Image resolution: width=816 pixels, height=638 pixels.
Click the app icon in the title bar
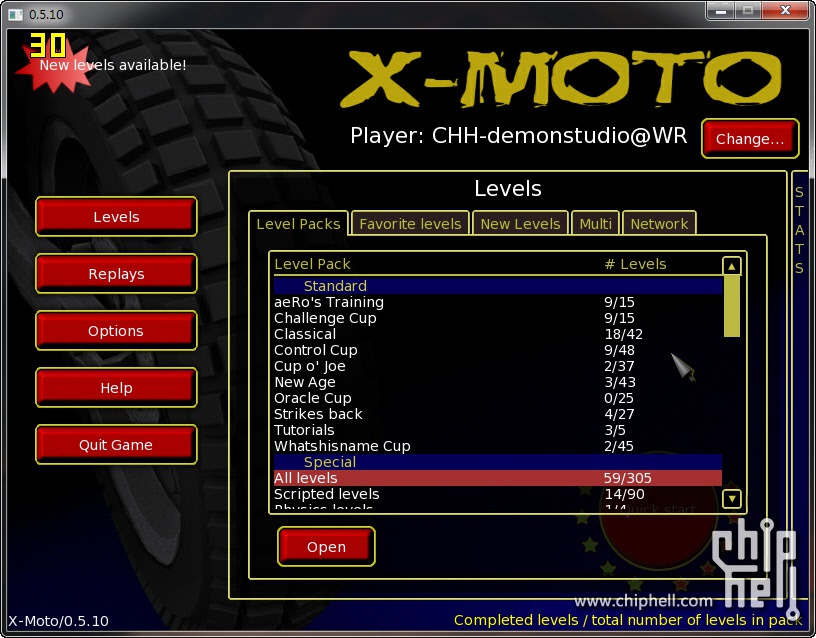coord(16,14)
